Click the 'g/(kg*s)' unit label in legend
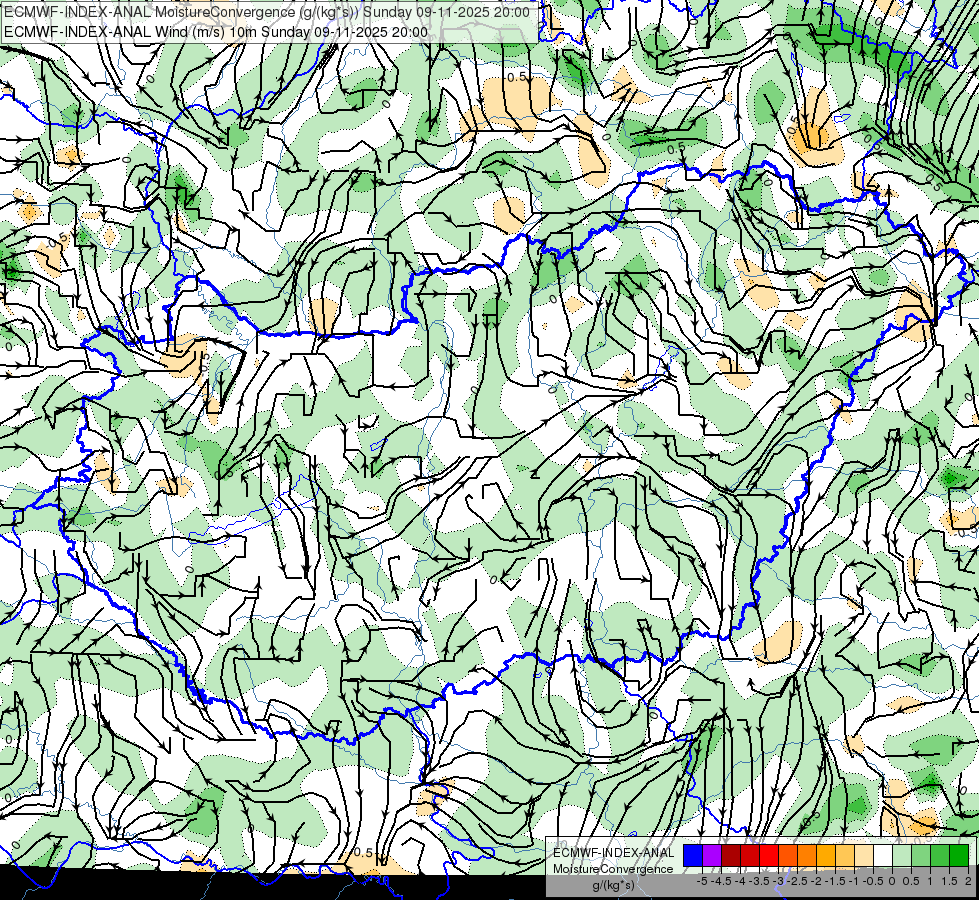 [x=613, y=885]
